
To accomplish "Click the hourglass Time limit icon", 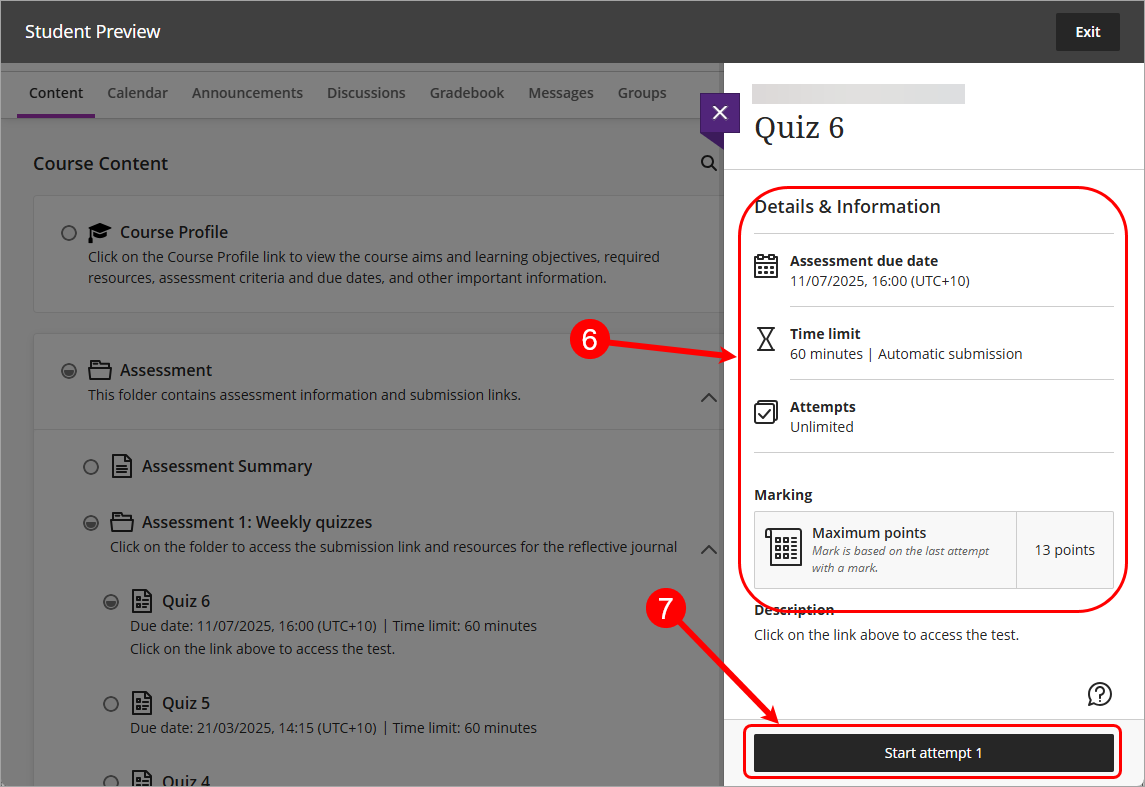I will (x=765, y=339).
